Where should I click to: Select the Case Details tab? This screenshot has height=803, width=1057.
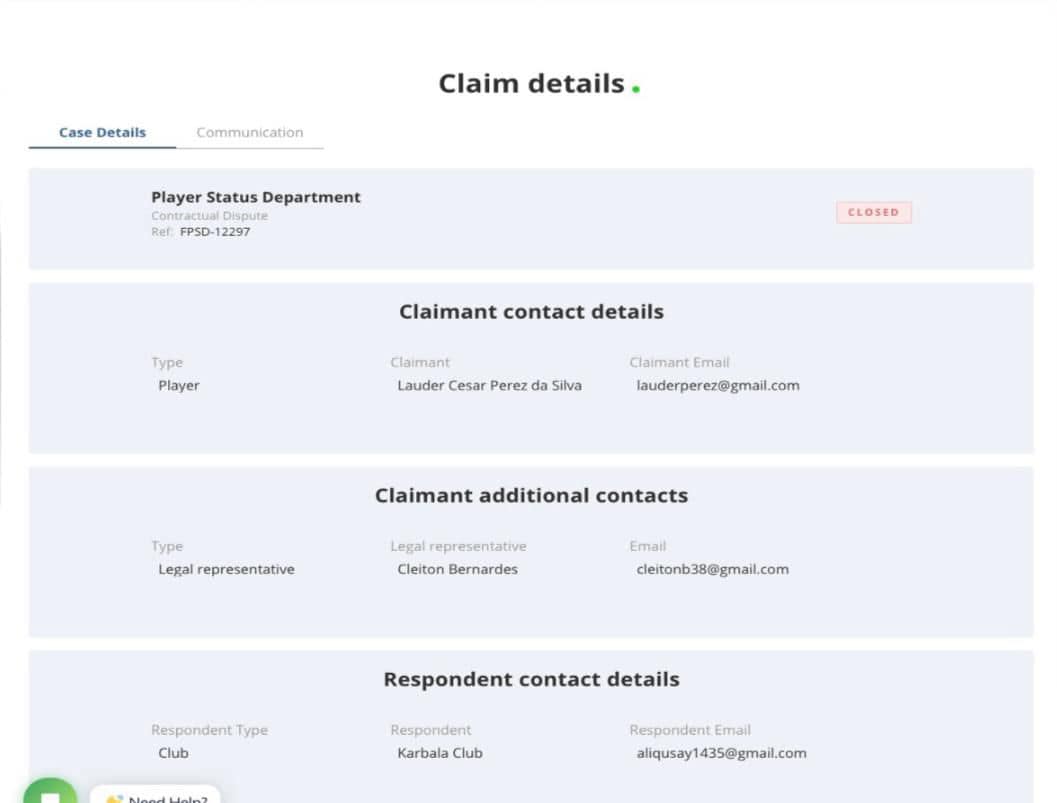pyautogui.click(x=102, y=132)
